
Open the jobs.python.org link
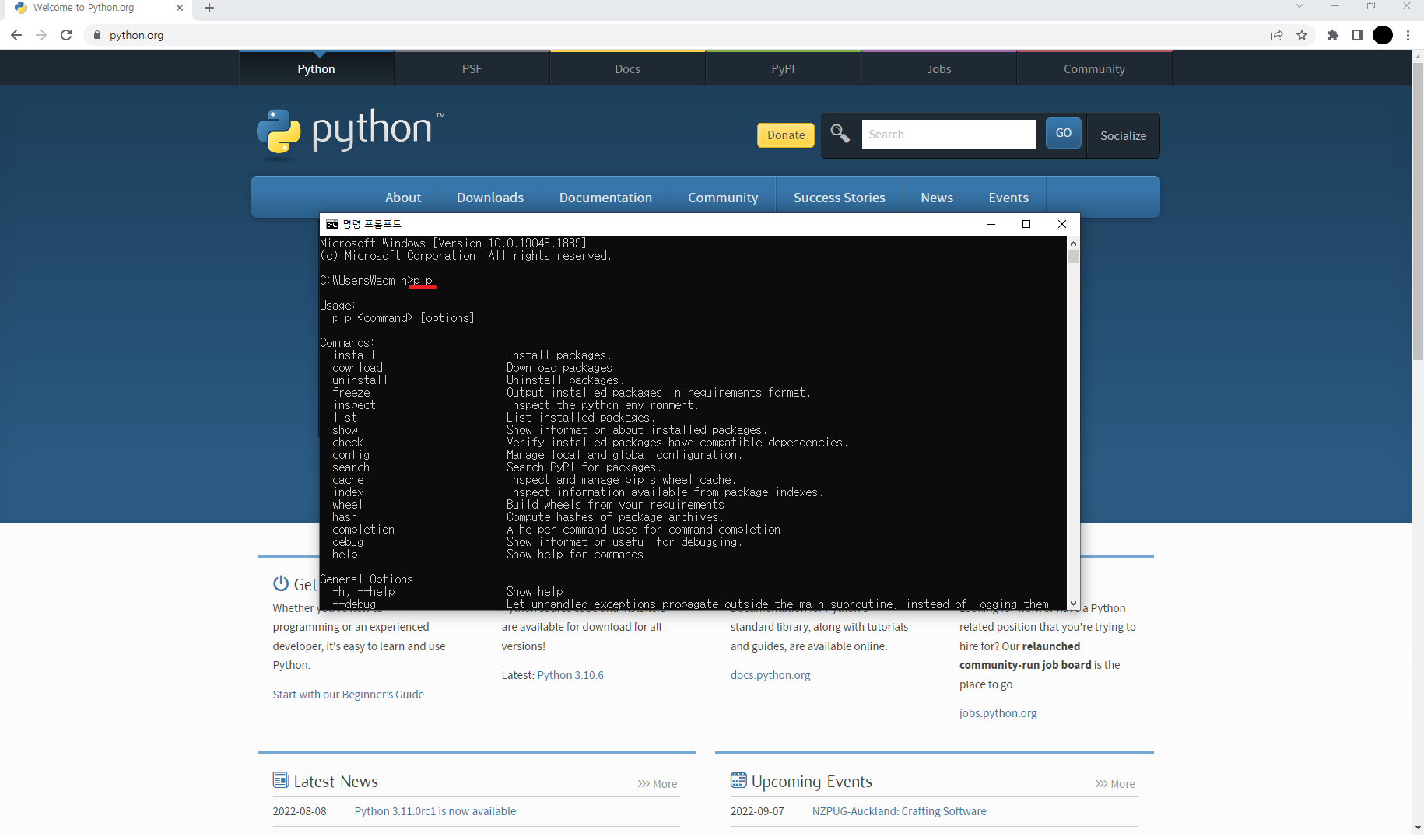998,713
